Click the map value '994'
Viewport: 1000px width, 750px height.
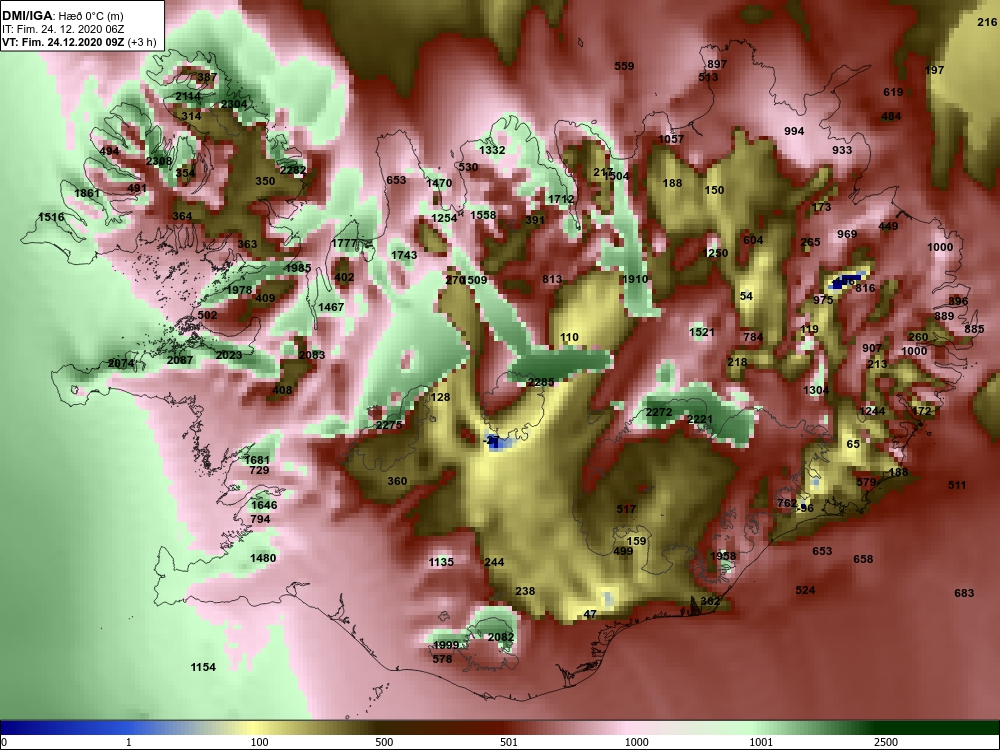(x=794, y=131)
